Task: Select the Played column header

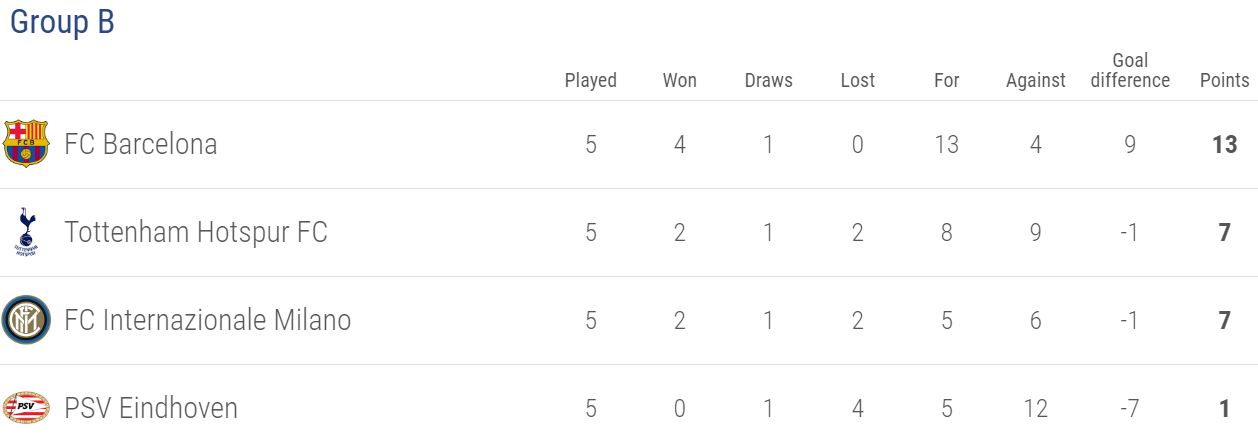Action: (x=591, y=80)
